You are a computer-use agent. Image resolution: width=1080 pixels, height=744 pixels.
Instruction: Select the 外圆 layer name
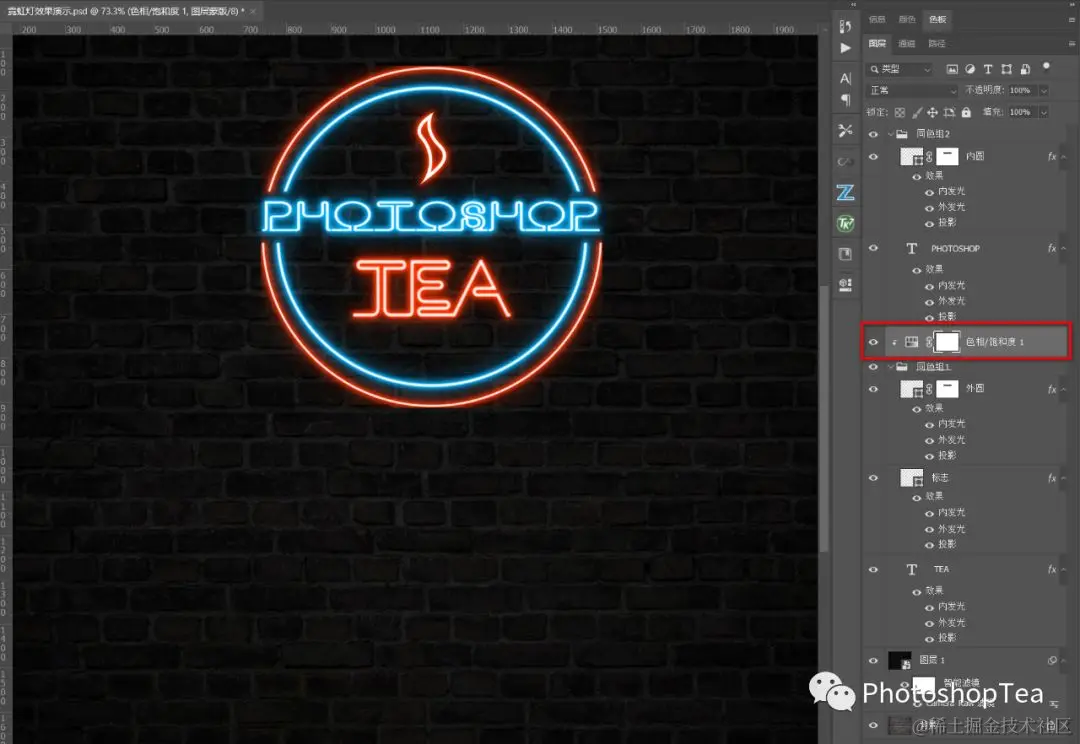pyautogui.click(x=975, y=389)
